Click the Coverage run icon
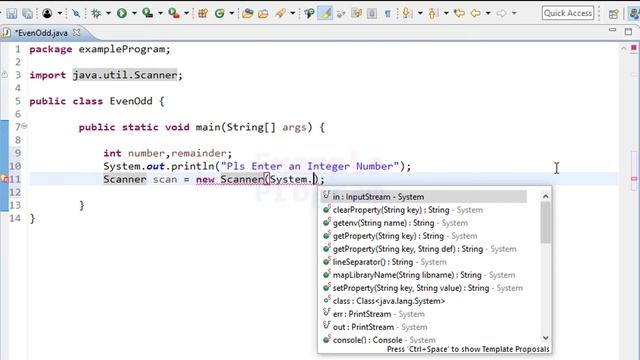This screenshot has width=640, height=360. click(x=147, y=13)
